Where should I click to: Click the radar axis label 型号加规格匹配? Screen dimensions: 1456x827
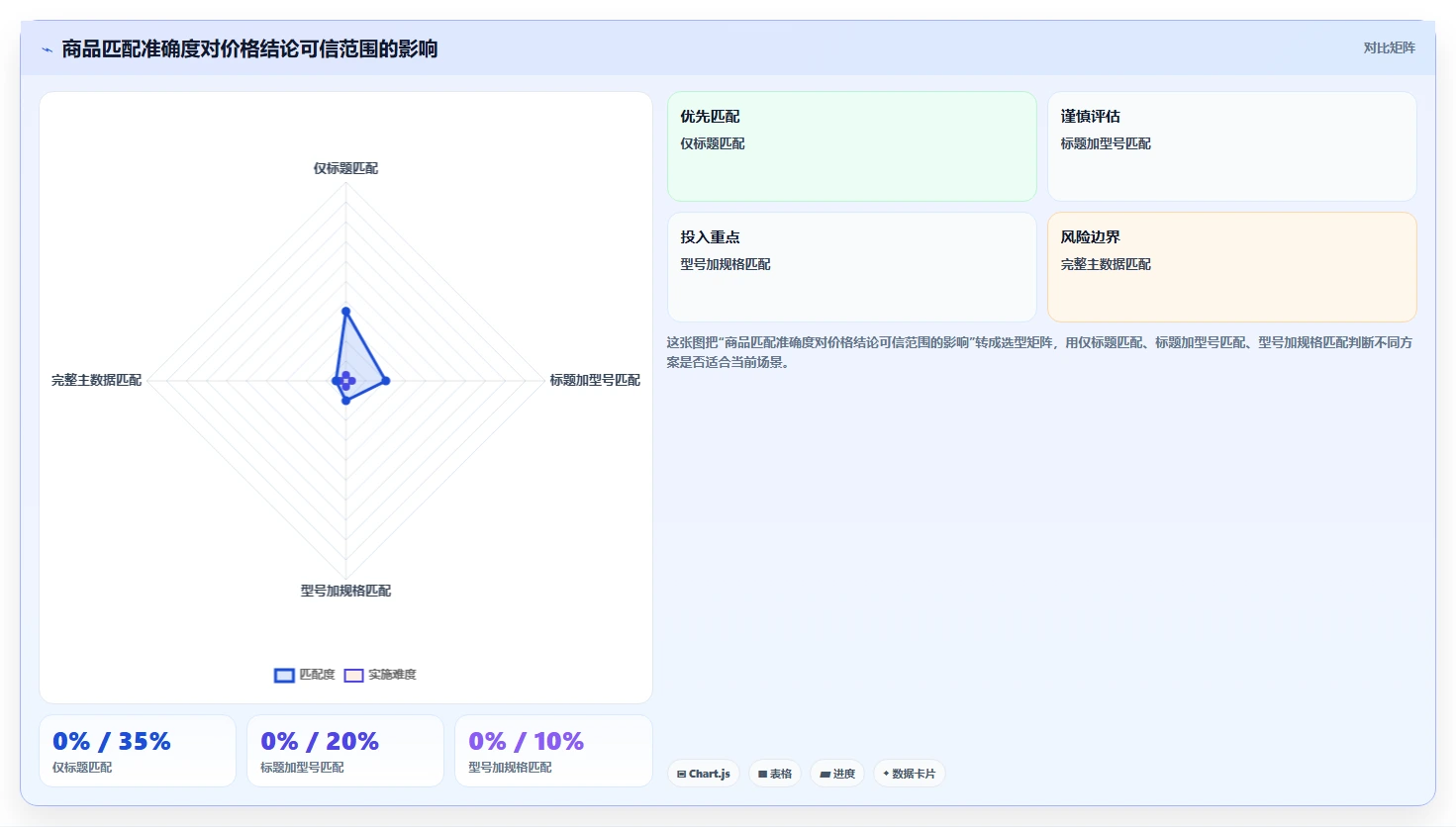[x=345, y=591]
